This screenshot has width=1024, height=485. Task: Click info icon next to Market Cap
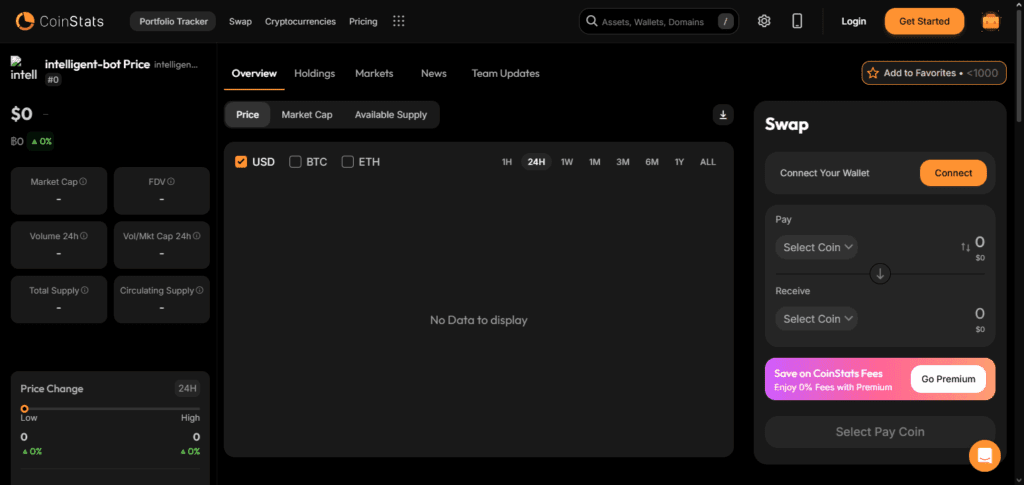84,181
